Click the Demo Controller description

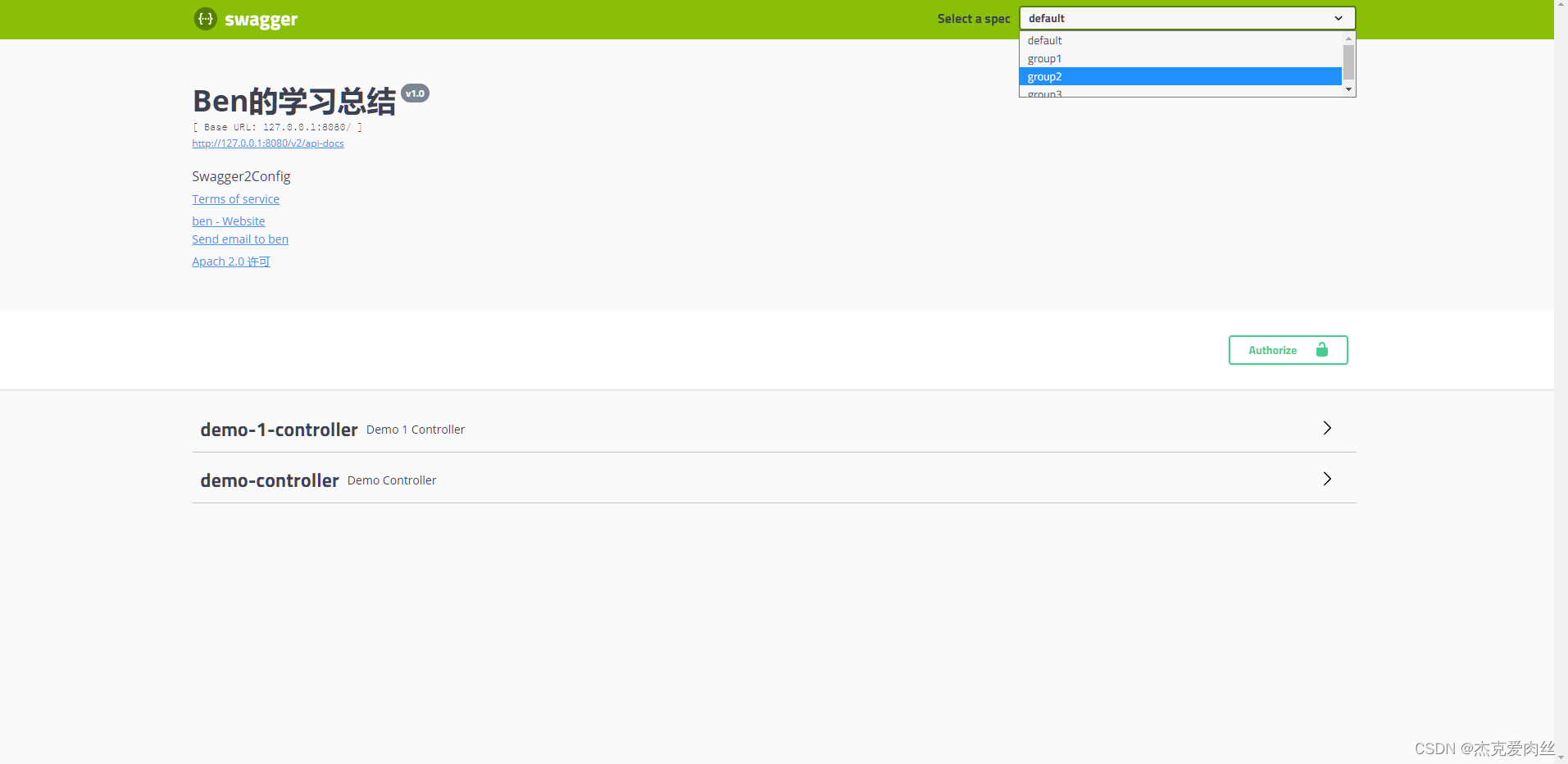pyautogui.click(x=392, y=480)
